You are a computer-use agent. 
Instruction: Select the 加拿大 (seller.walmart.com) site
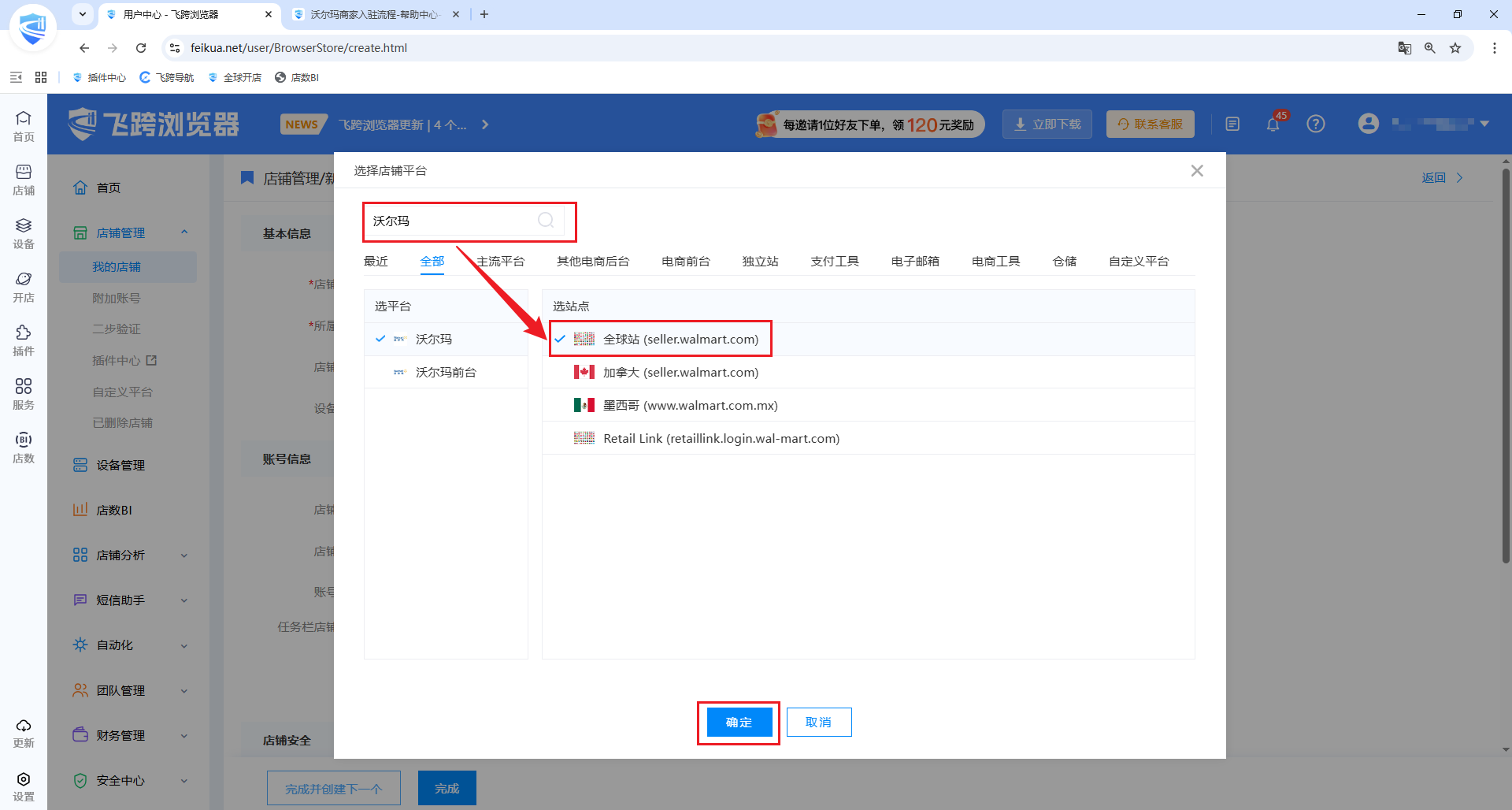(x=868, y=372)
